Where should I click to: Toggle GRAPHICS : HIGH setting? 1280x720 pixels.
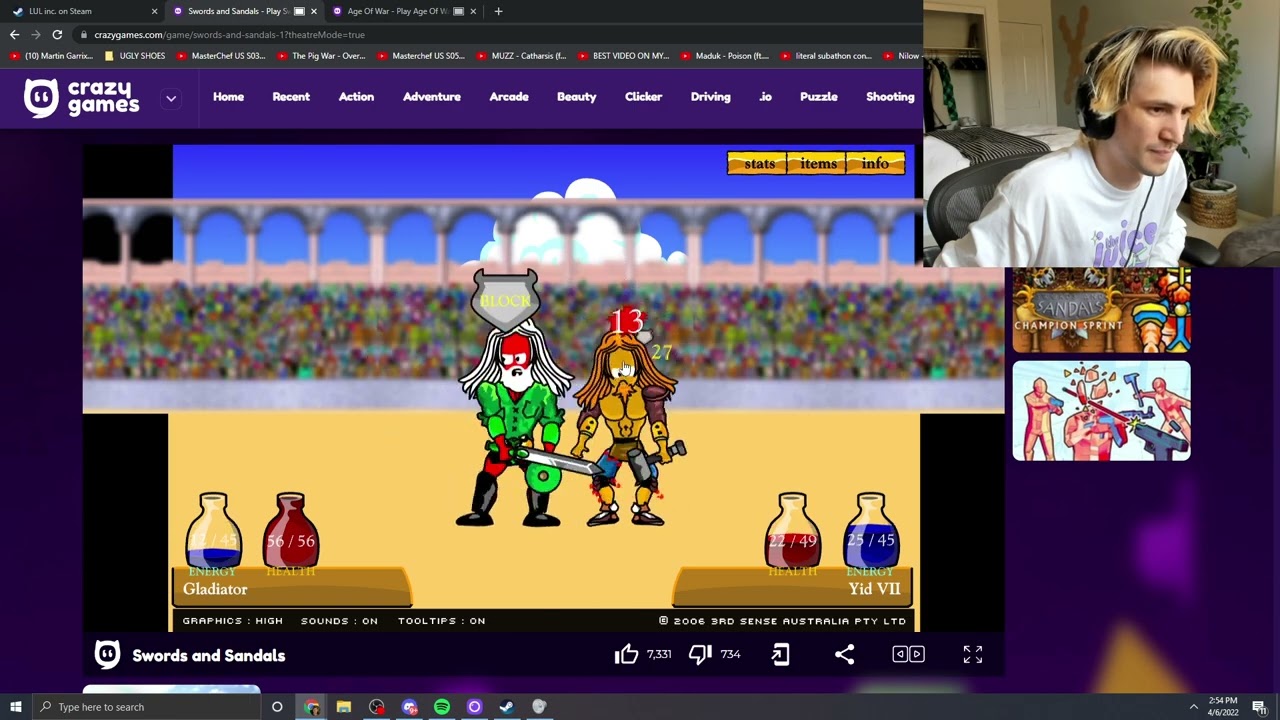pos(233,621)
